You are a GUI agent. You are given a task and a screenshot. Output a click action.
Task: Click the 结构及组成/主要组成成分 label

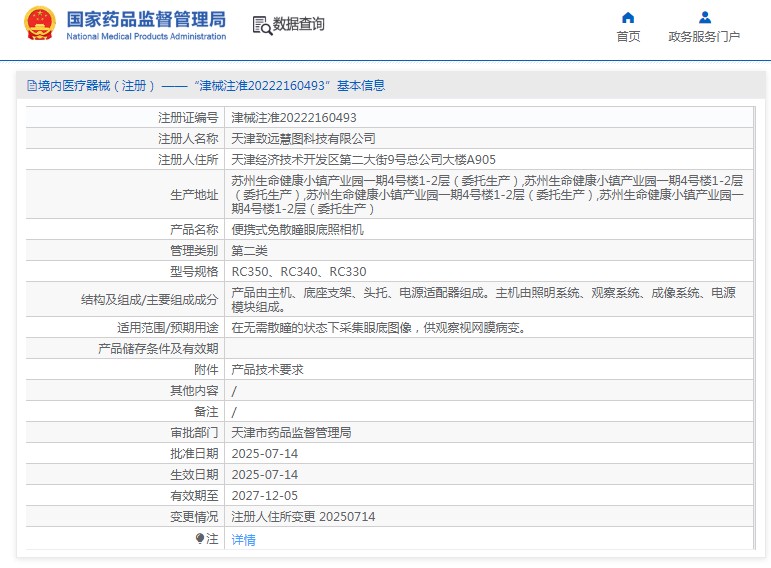point(149,300)
